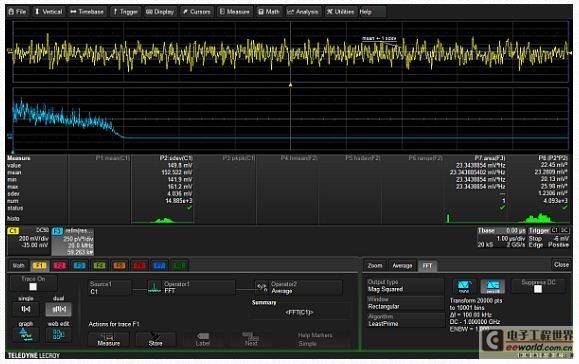Switch to the pink F2 trace tab
Screen dimensions: 579x364
coord(59,265)
